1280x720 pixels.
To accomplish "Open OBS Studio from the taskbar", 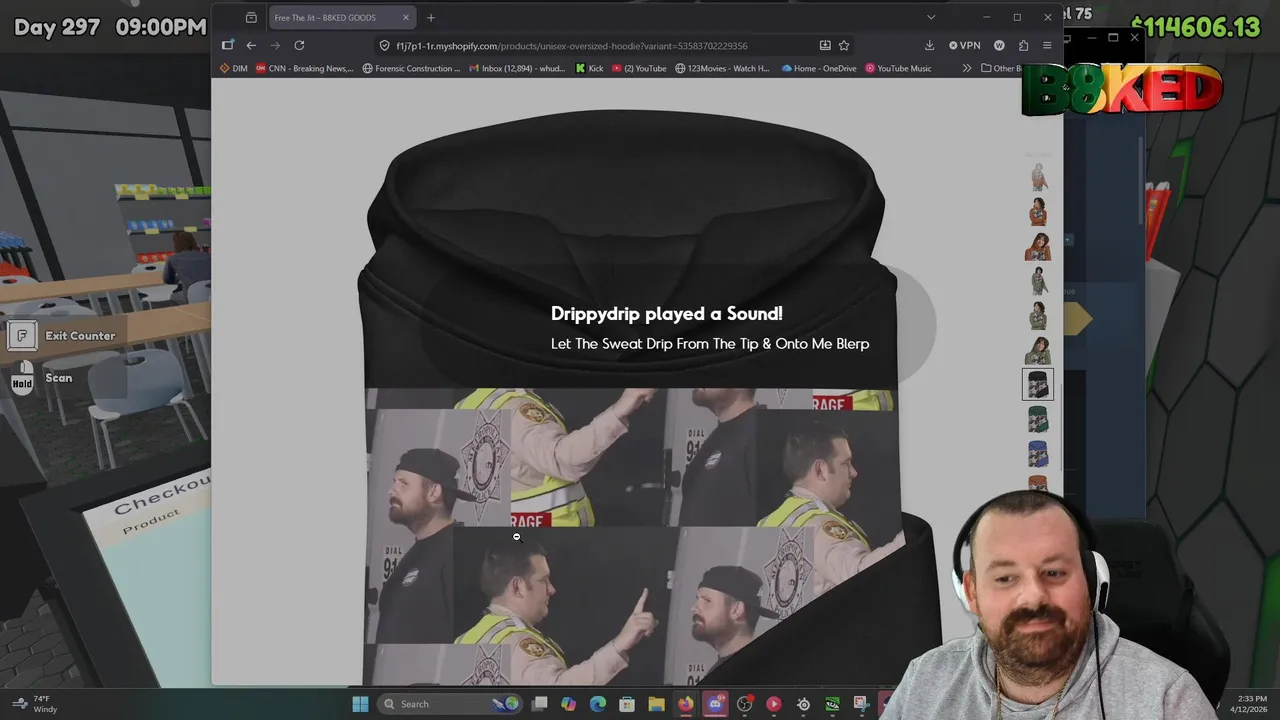I will pyautogui.click(x=744, y=704).
